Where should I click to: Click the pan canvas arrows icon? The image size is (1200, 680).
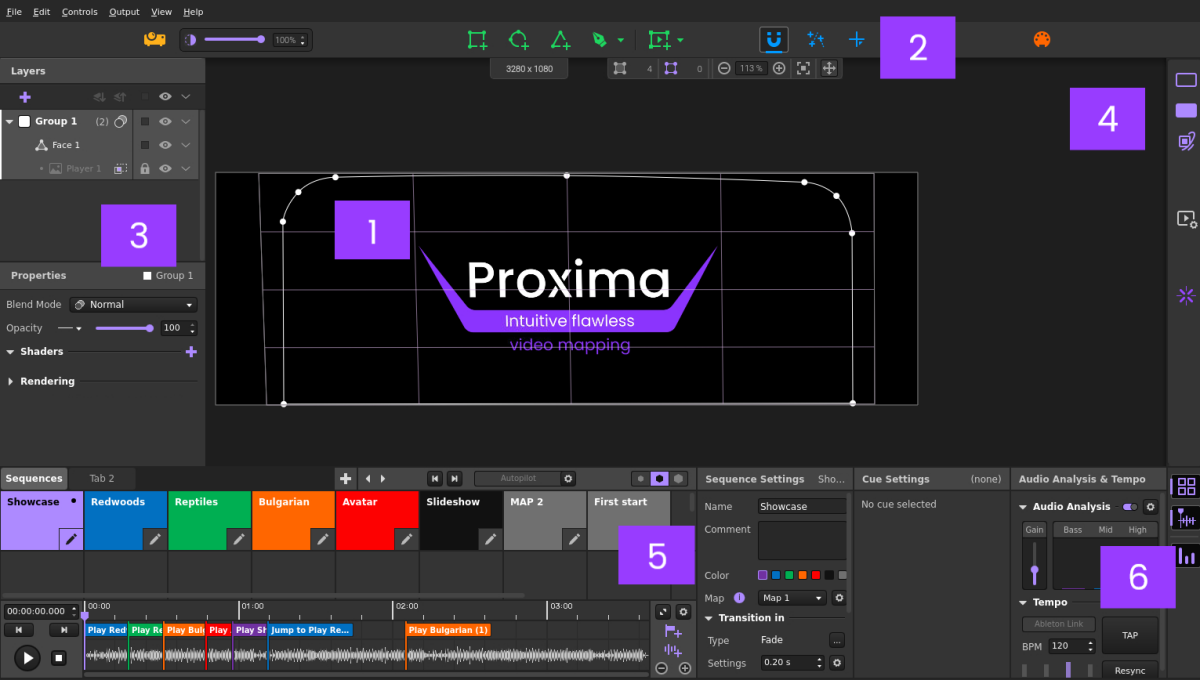point(829,68)
